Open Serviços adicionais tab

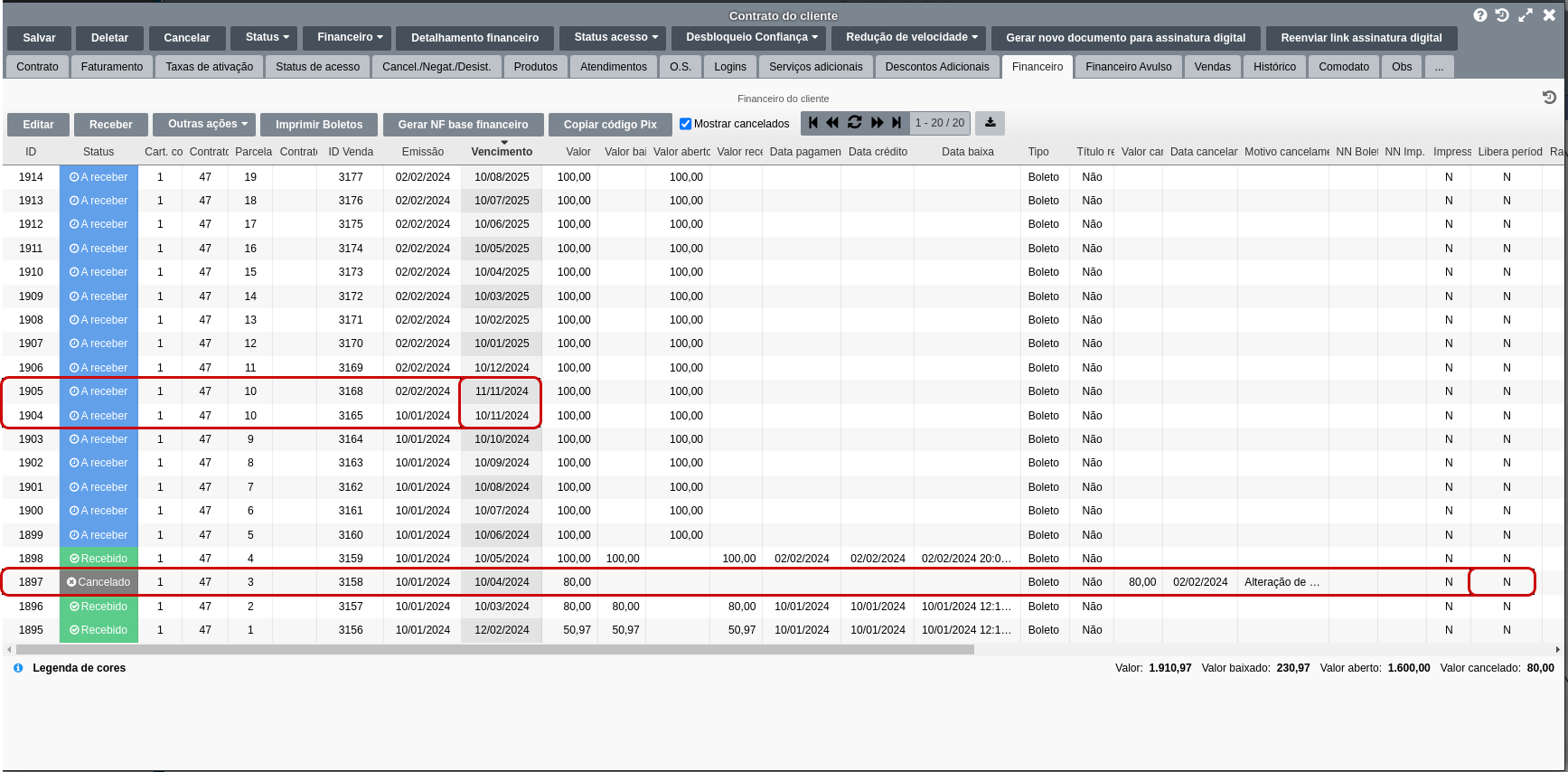(x=816, y=67)
